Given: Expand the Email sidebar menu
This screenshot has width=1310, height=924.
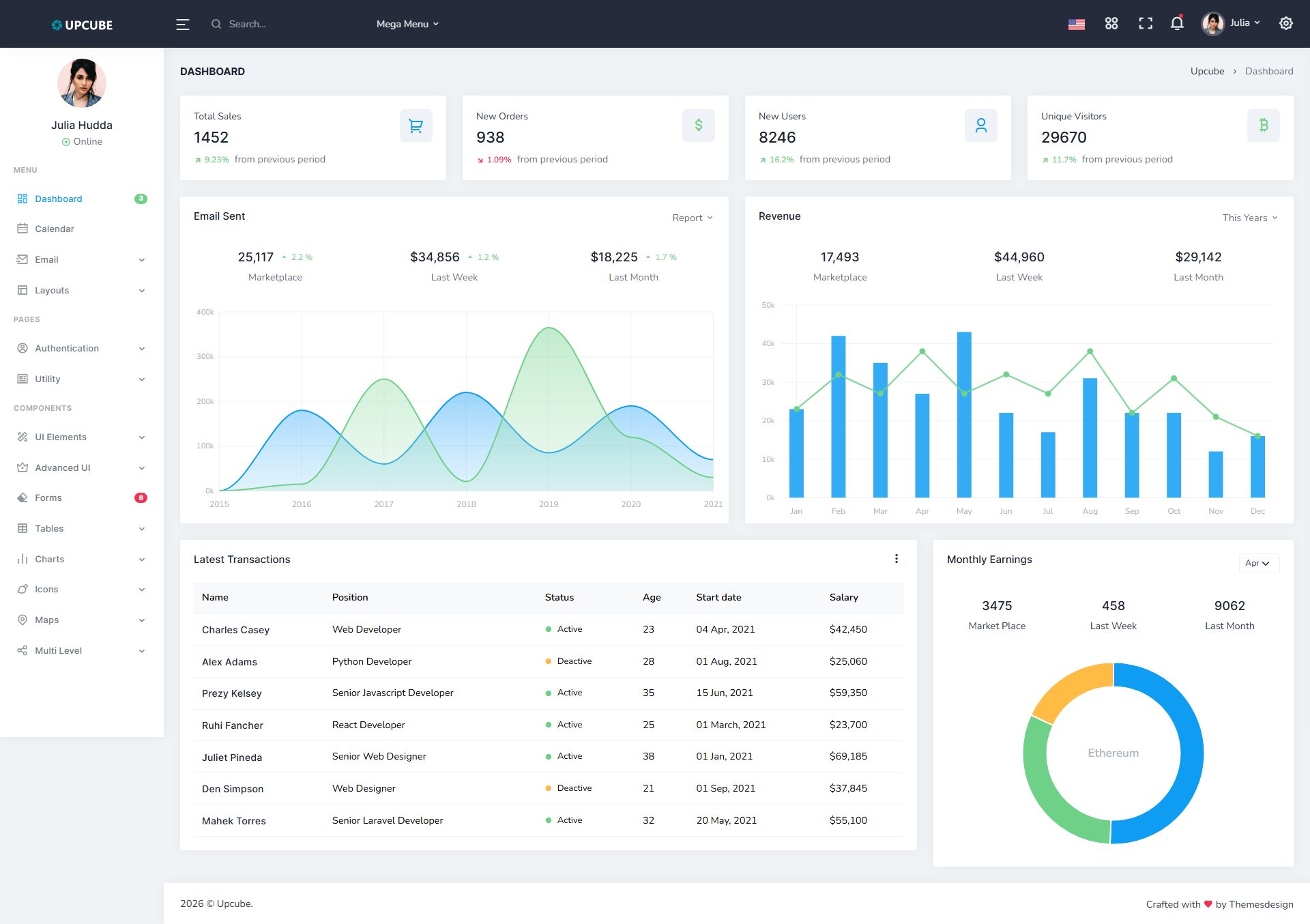Looking at the screenshot, I should point(82,259).
